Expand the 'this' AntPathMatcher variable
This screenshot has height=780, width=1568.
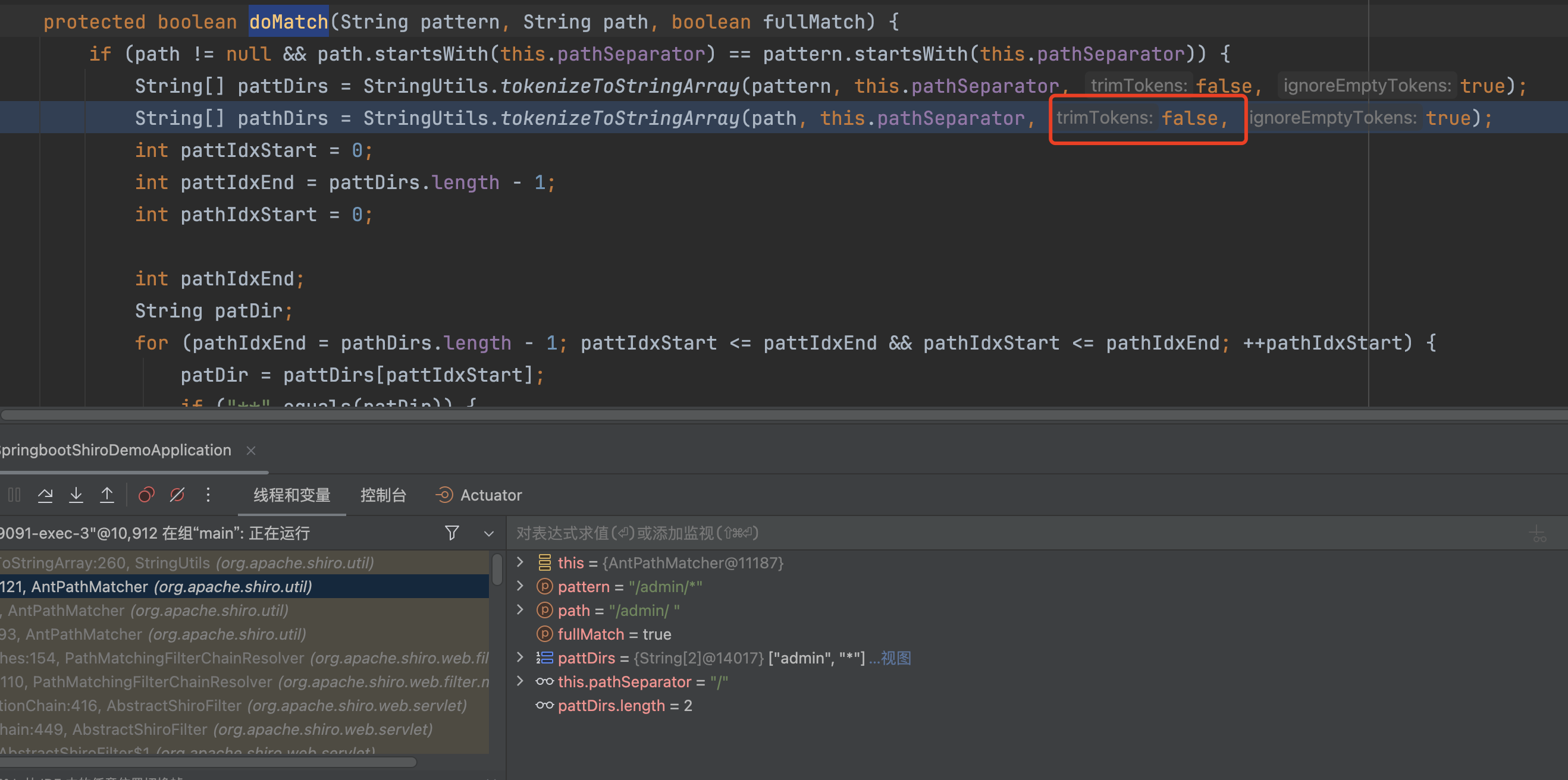pyautogui.click(x=520, y=562)
